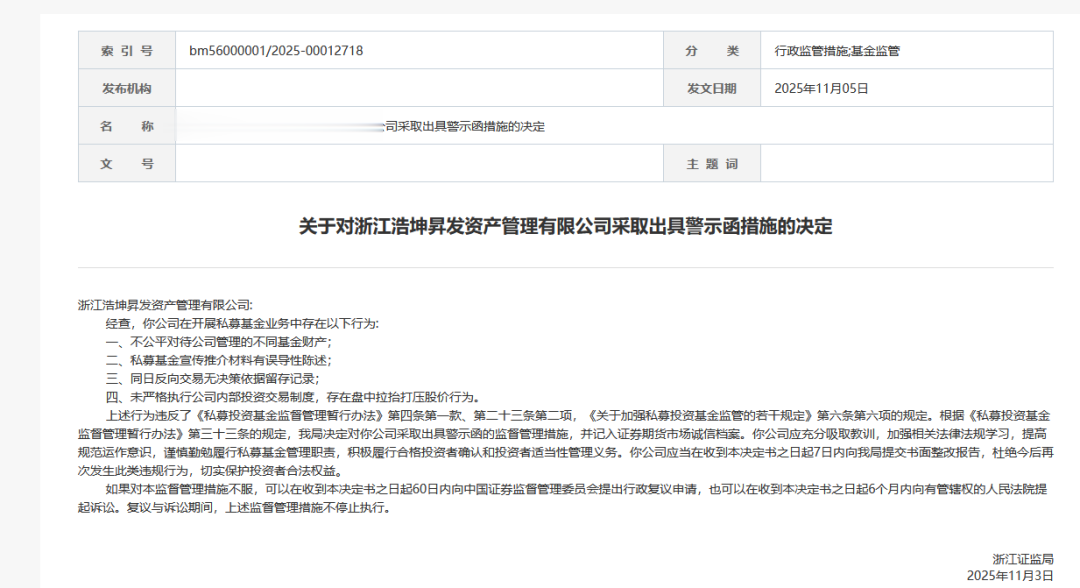The width and height of the screenshot is (1080, 588).
Task: Click the 发文日期 label cell
Action: coord(712,88)
